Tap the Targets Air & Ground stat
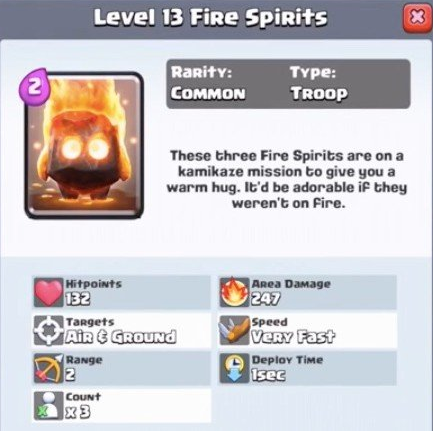 pos(122,330)
